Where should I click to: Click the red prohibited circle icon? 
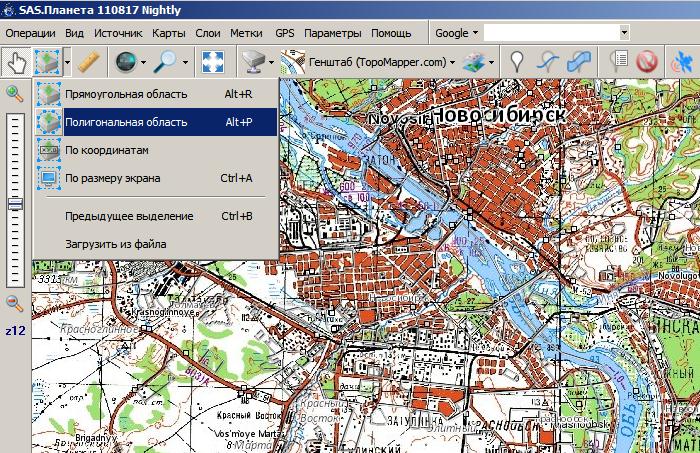(x=648, y=62)
